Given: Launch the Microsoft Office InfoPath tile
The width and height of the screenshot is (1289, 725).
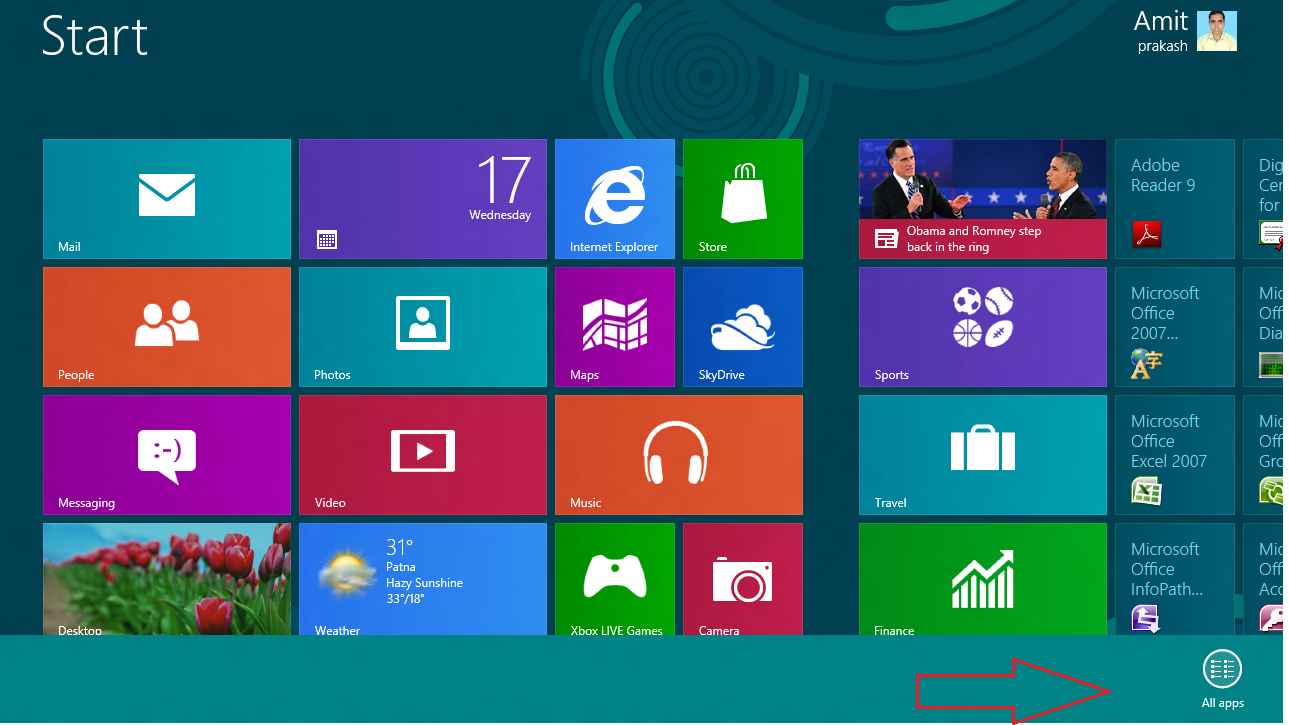Looking at the screenshot, I should click(x=1175, y=579).
